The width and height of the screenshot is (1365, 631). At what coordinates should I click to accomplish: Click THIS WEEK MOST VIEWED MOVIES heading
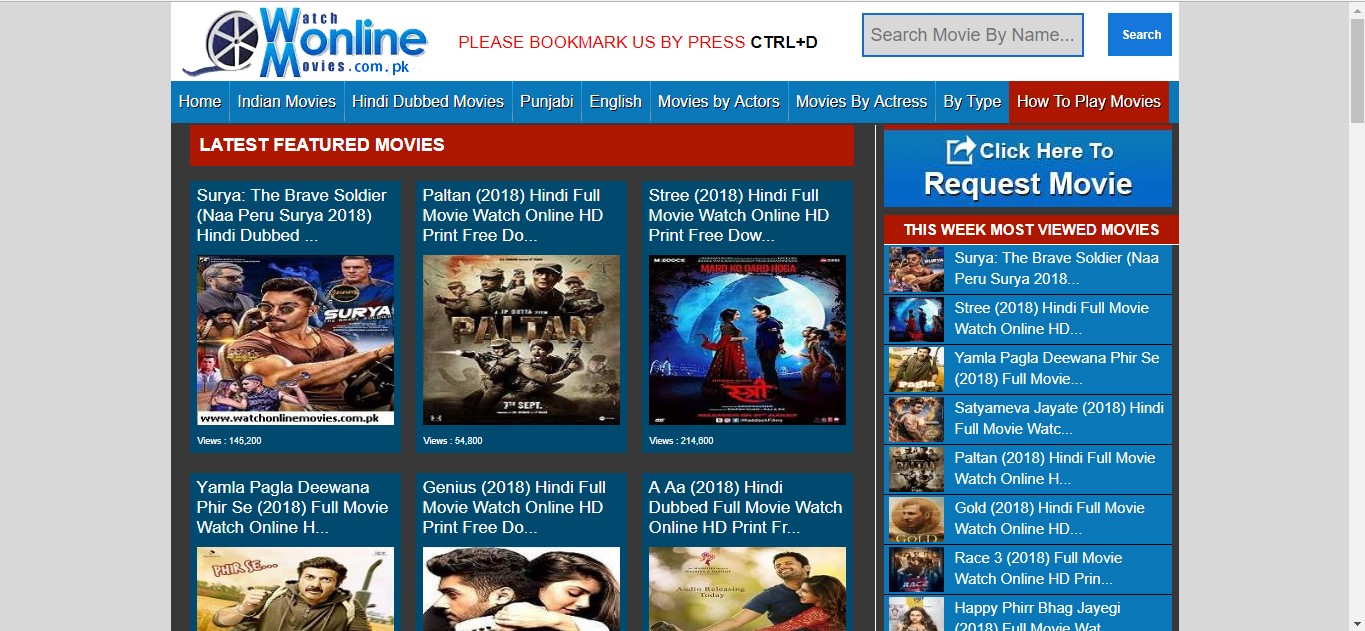click(1031, 229)
